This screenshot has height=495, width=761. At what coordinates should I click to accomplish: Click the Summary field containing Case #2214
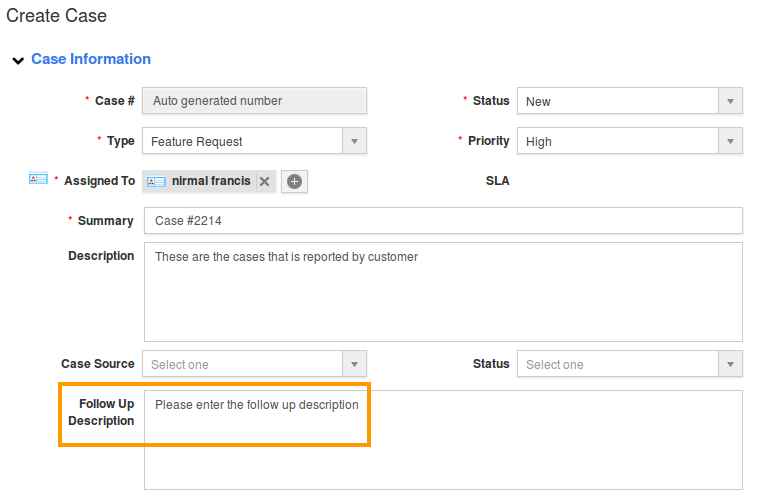click(442, 220)
